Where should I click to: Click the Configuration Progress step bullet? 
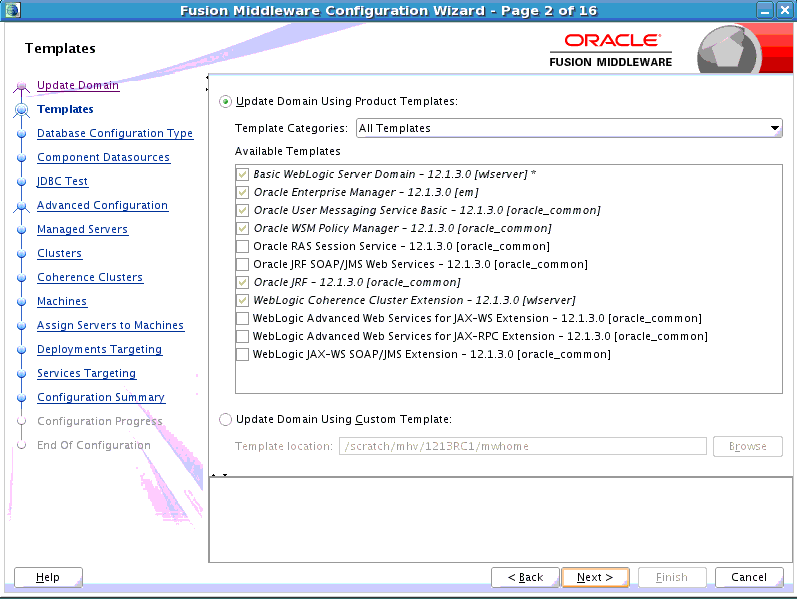tap(21, 421)
